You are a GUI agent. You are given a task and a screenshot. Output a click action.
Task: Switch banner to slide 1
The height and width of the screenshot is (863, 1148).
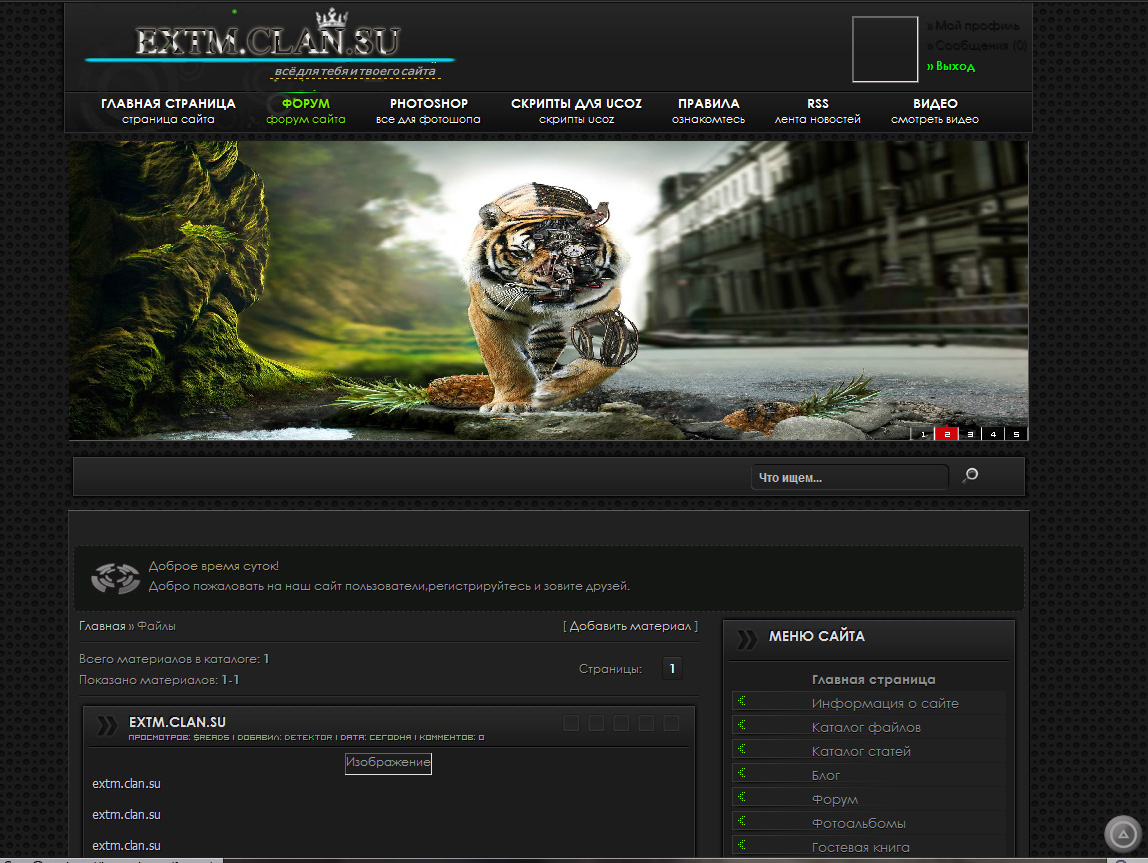(922, 434)
